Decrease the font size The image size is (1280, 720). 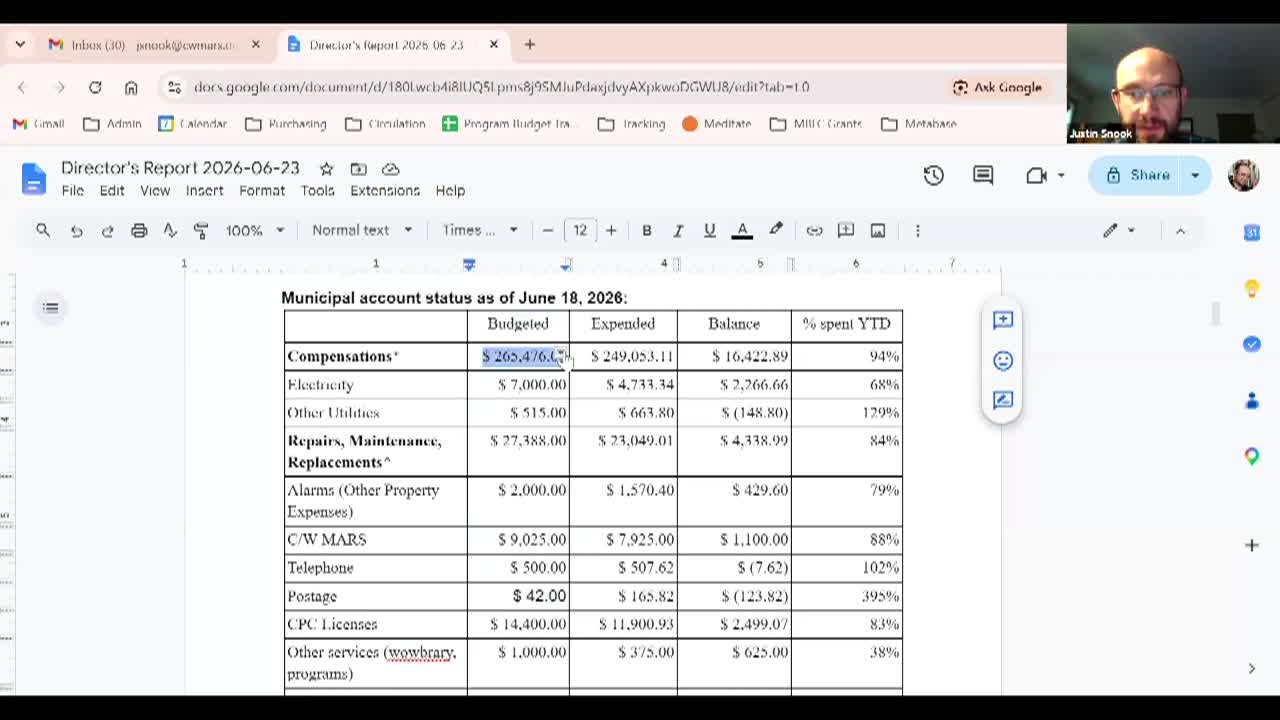click(548, 230)
